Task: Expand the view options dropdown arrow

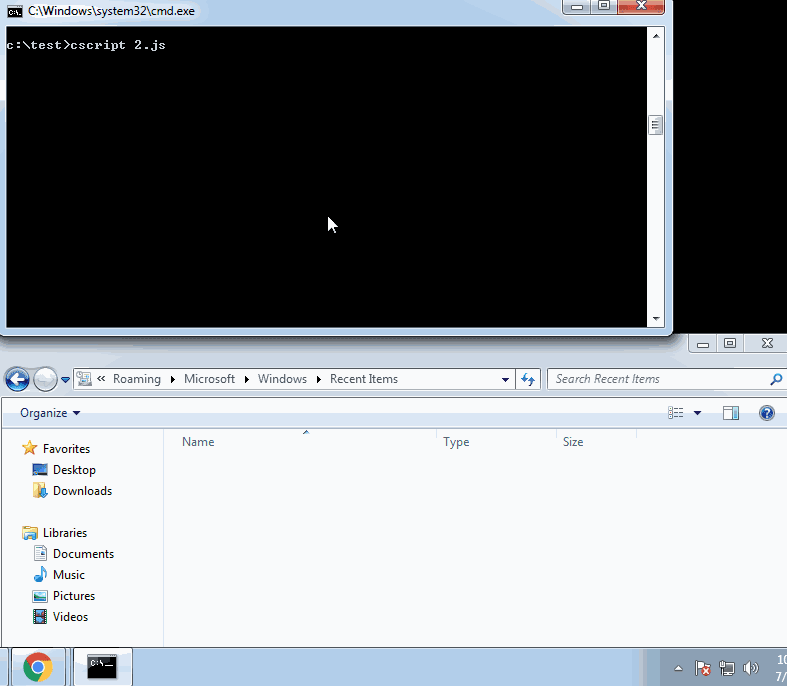Action: [x=697, y=413]
